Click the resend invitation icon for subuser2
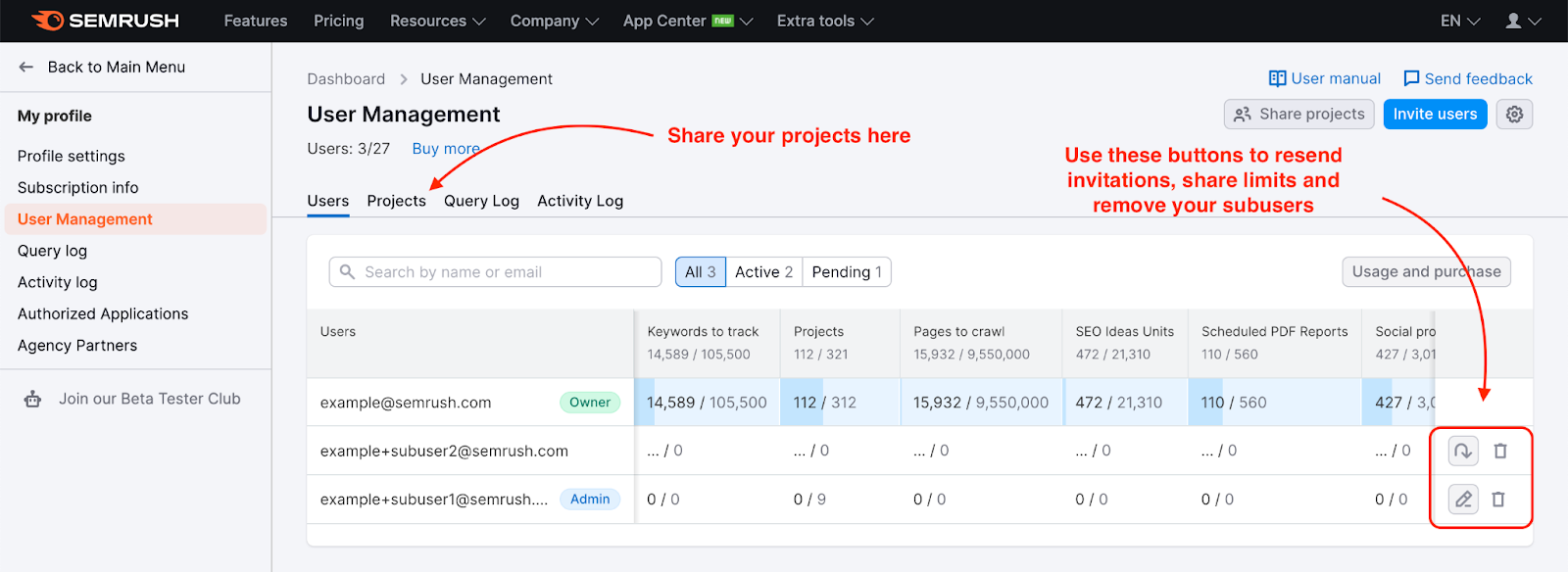Viewport: 1568px width, 572px height. coord(1463,451)
